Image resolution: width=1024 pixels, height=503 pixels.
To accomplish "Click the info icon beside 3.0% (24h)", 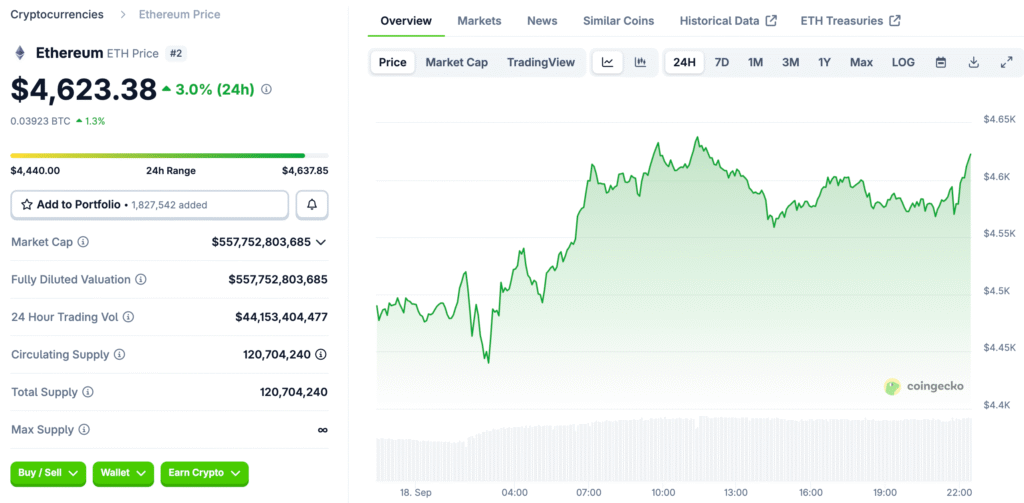I will coord(266,89).
